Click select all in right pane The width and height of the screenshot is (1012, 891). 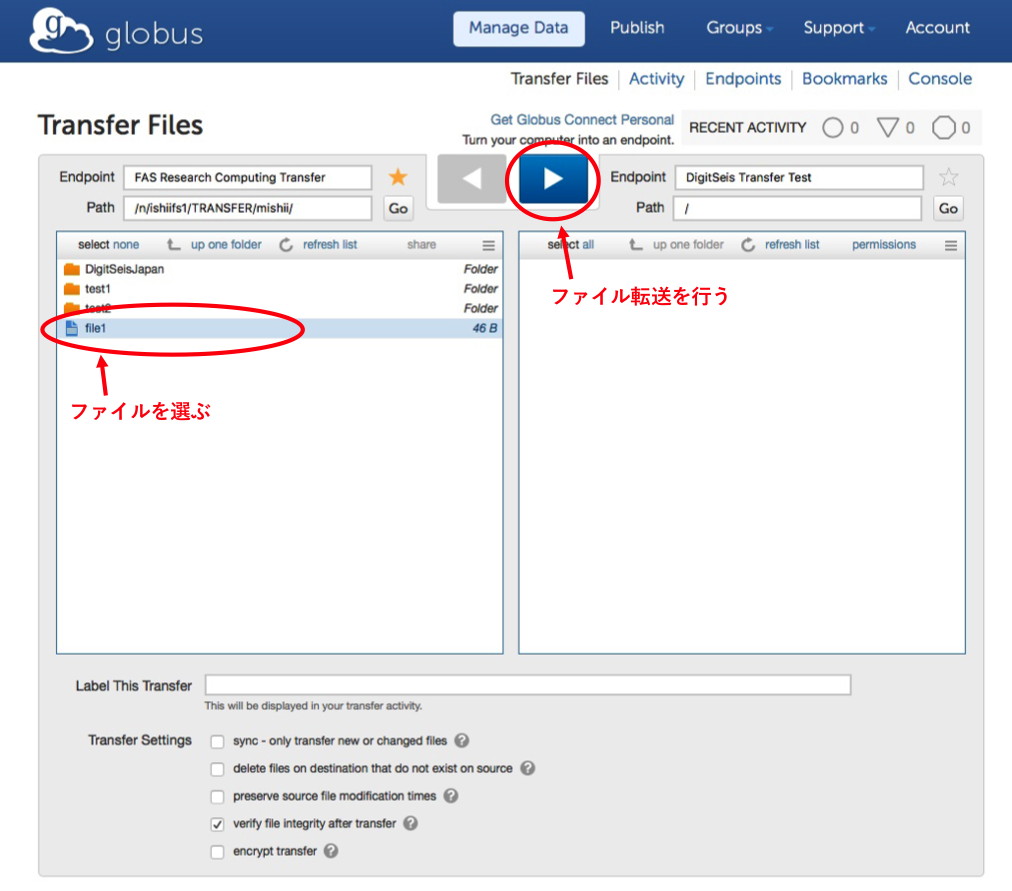coord(571,245)
